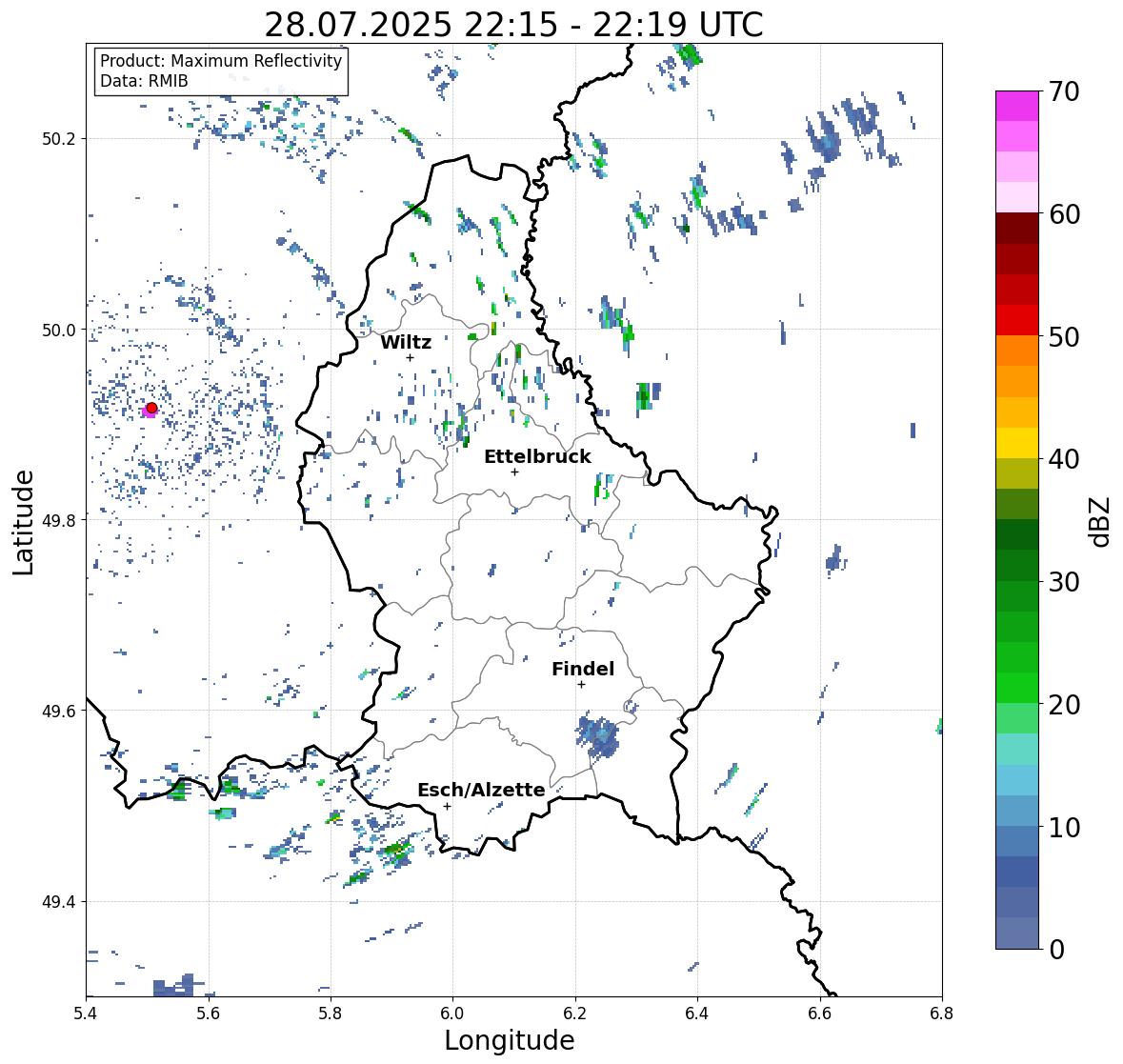Click the 10 tick on colorbar
Image resolution: width=1123 pixels, height=1064 pixels.
(1063, 827)
